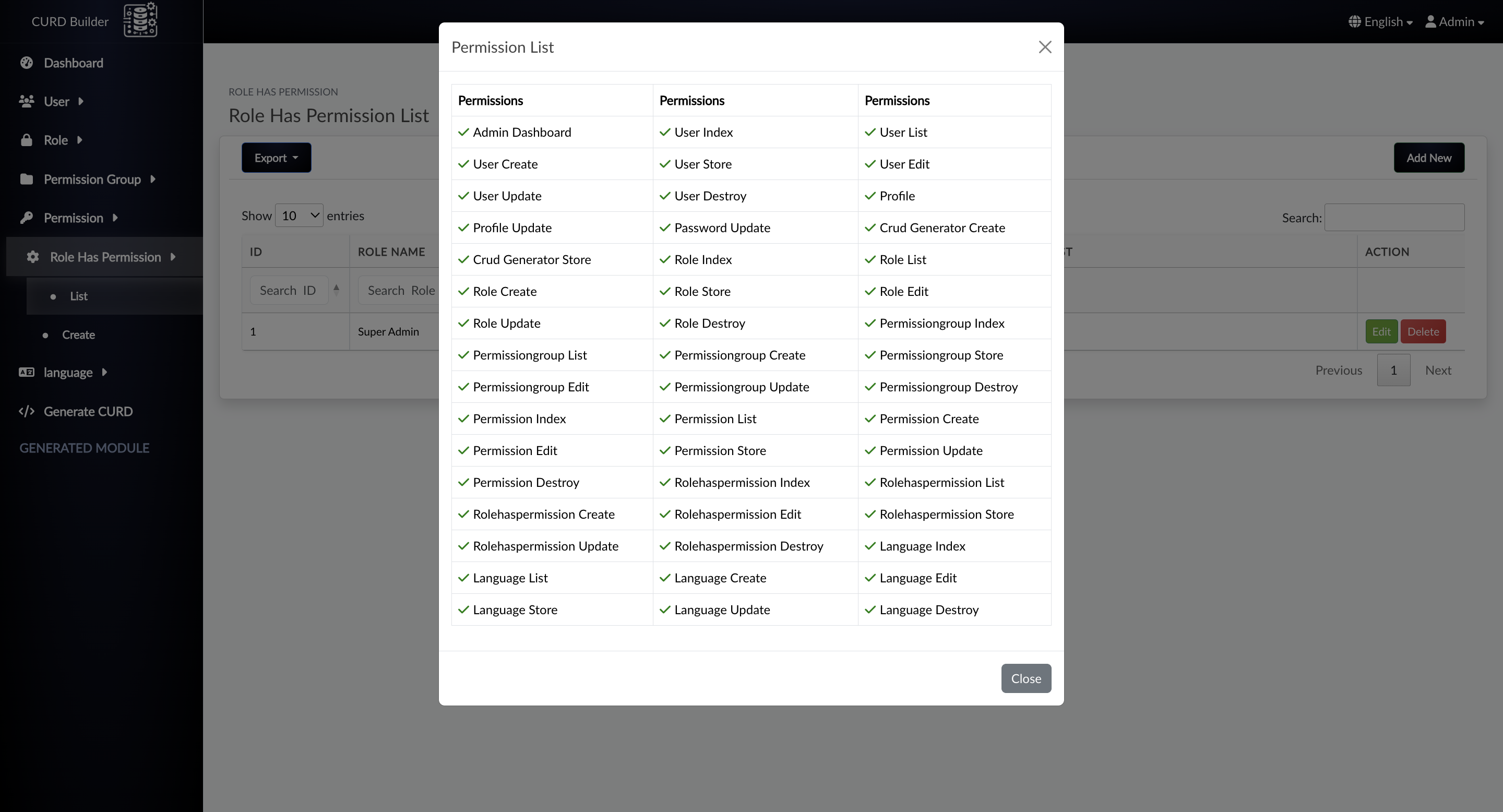1503x812 pixels.
Task: Open Permission Group menu item
Action: click(92, 179)
